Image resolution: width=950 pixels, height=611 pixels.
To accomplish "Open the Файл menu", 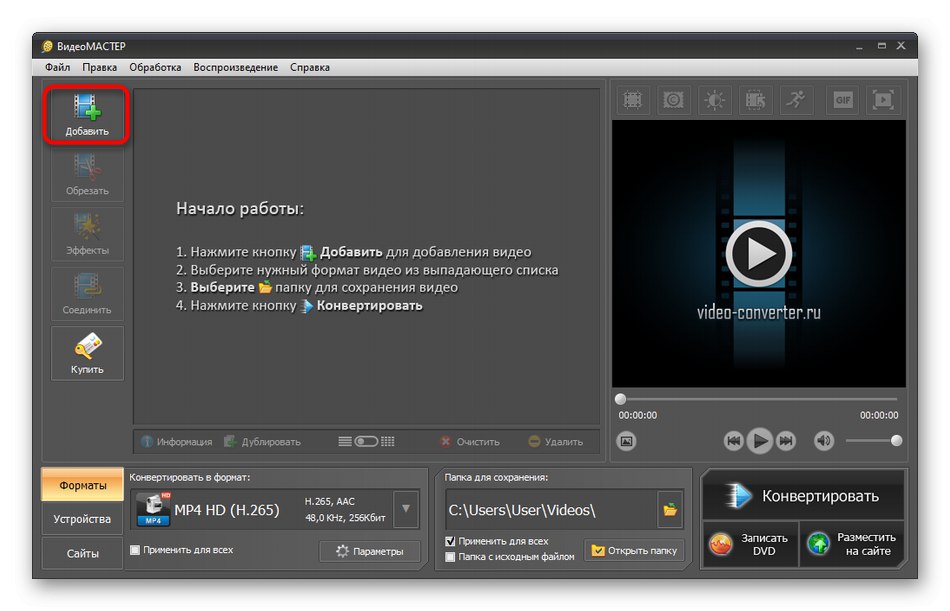I will point(58,67).
